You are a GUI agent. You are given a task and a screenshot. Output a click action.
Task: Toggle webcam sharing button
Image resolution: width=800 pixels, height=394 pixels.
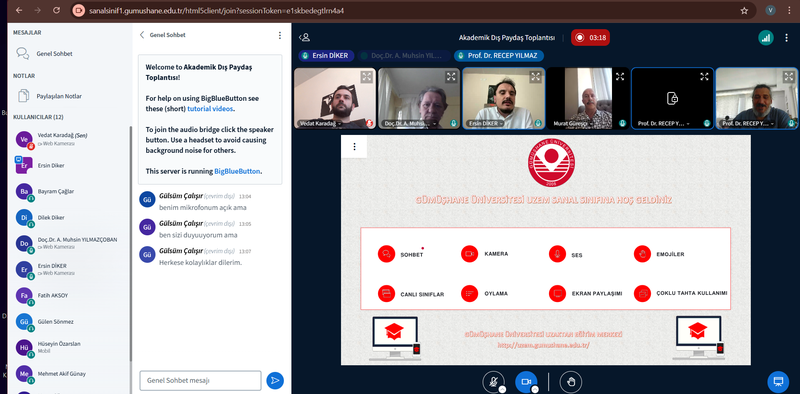[x=526, y=382]
